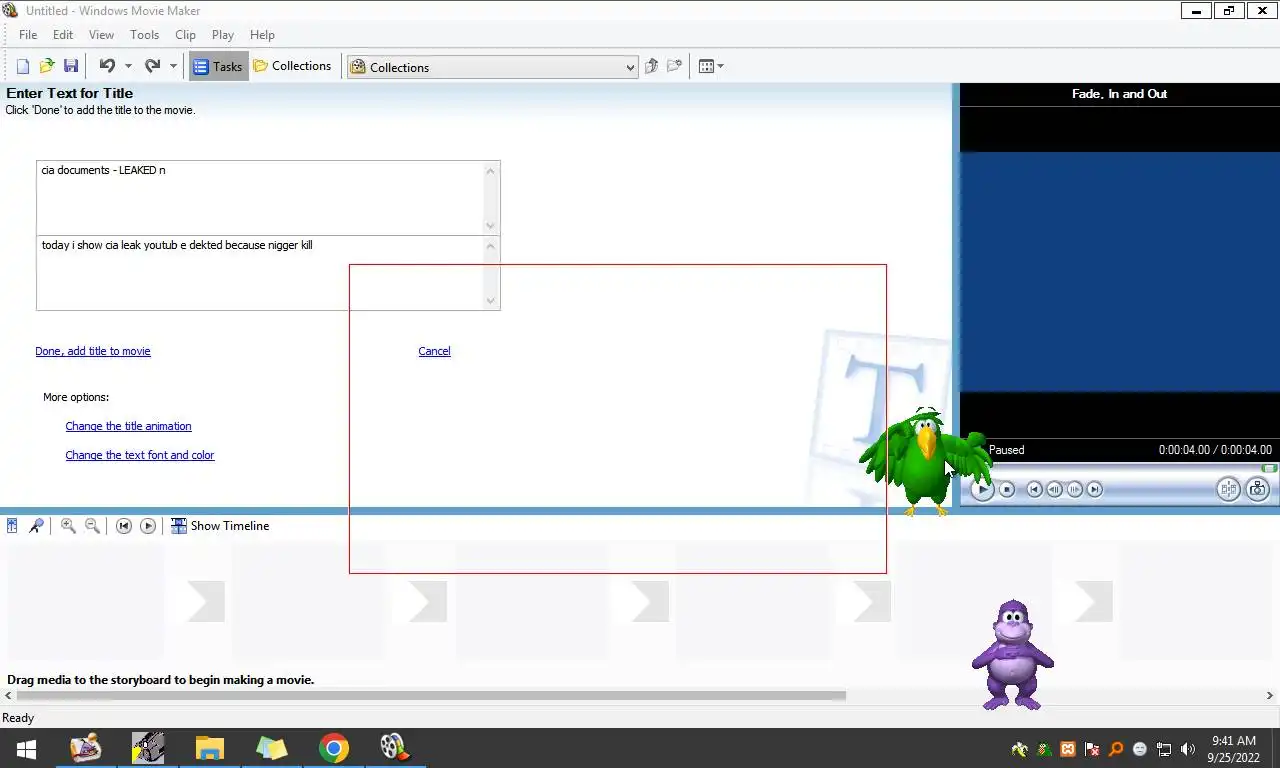Open the network tray icon
Viewport: 1280px width, 768px height.
[x=1164, y=749]
